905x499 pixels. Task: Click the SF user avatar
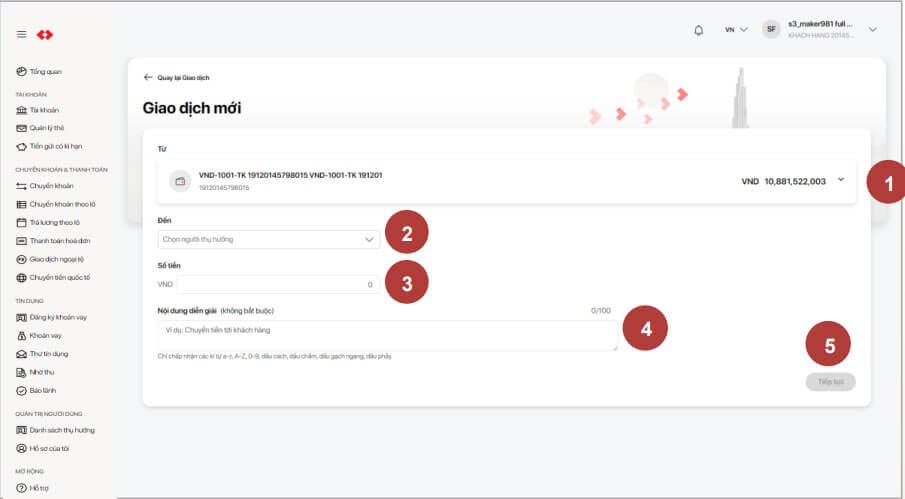[x=771, y=30]
